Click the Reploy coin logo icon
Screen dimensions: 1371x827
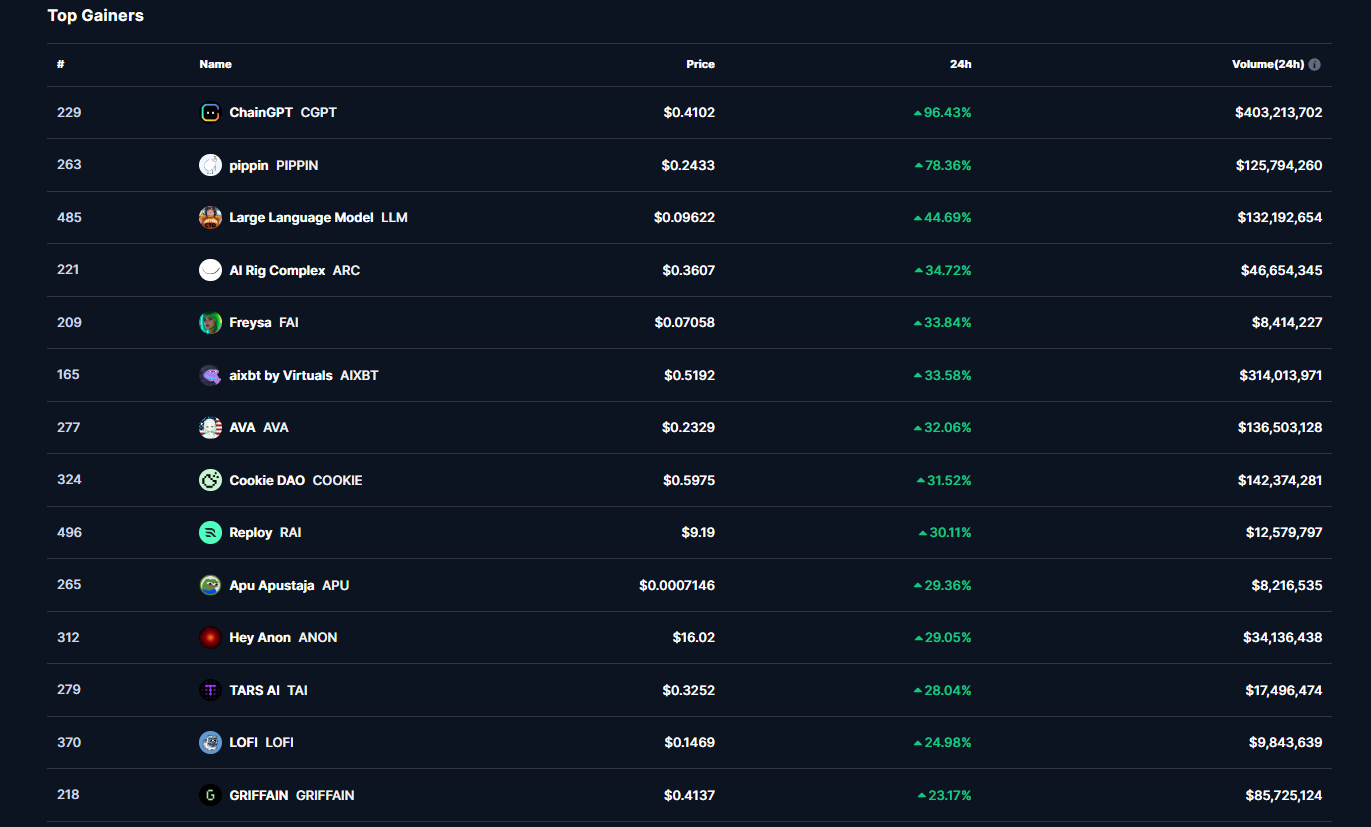coord(210,533)
